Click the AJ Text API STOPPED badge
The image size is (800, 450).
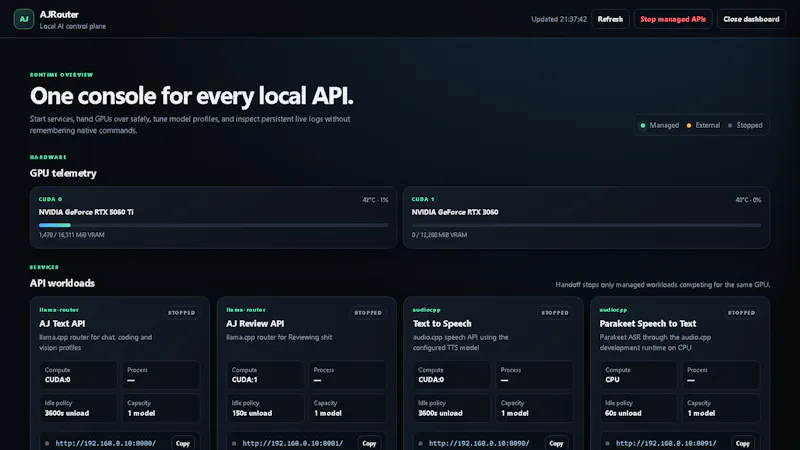click(x=182, y=313)
